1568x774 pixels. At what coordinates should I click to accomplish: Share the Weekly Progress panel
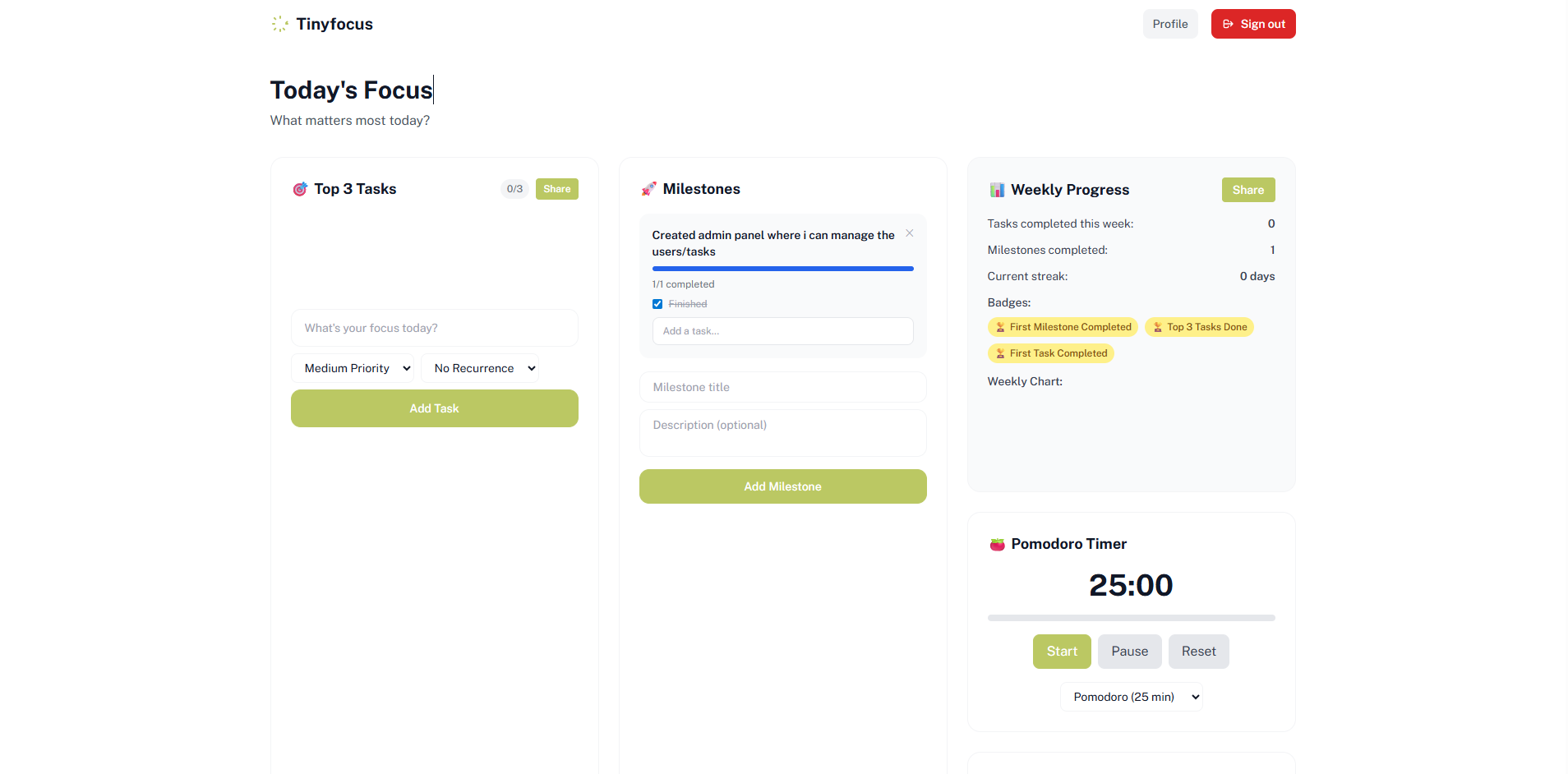pyautogui.click(x=1247, y=189)
